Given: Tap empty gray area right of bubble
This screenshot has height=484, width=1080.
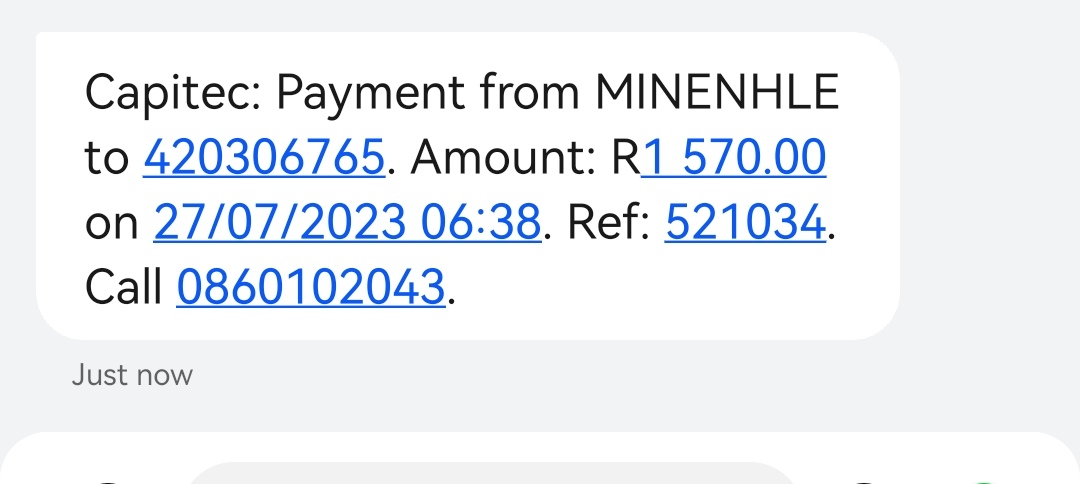Looking at the screenshot, I should [990, 186].
